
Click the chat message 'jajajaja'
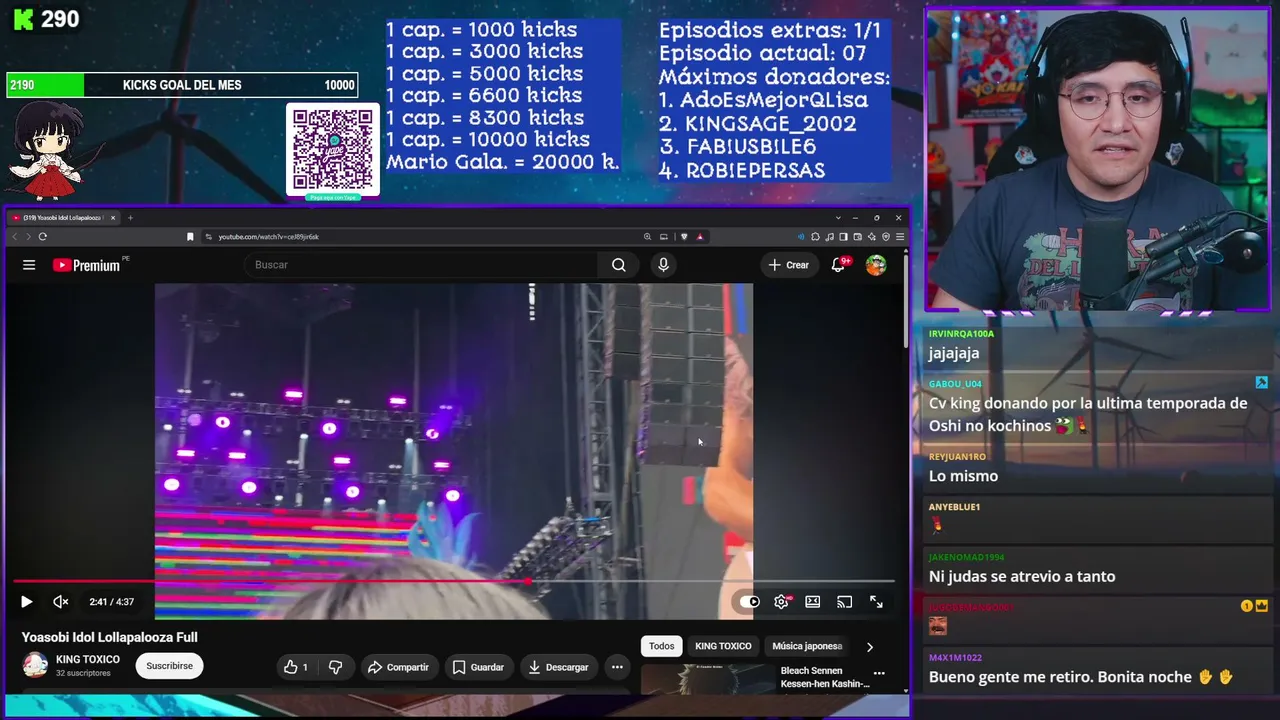coord(954,353)
